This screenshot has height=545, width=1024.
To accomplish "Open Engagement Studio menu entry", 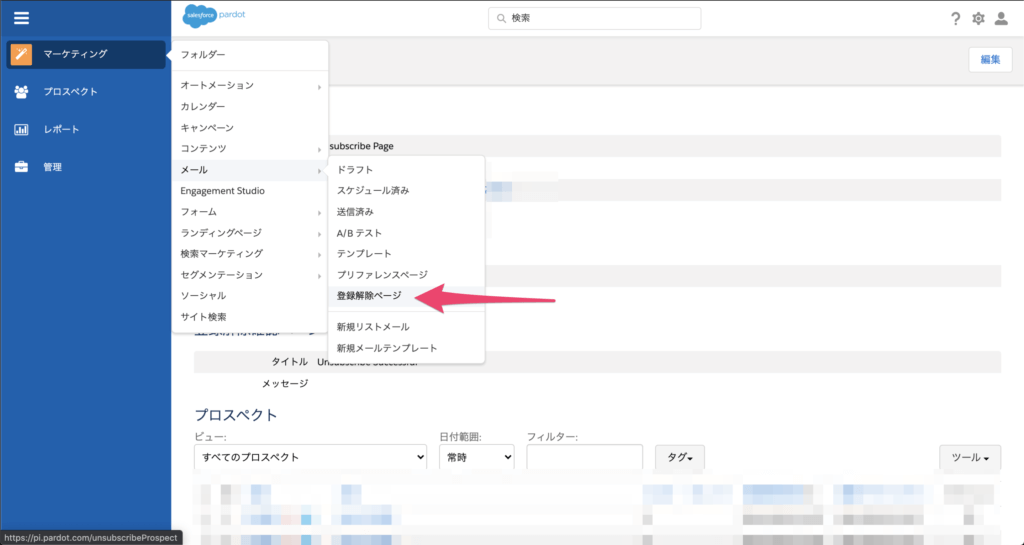I will point(249,191).
